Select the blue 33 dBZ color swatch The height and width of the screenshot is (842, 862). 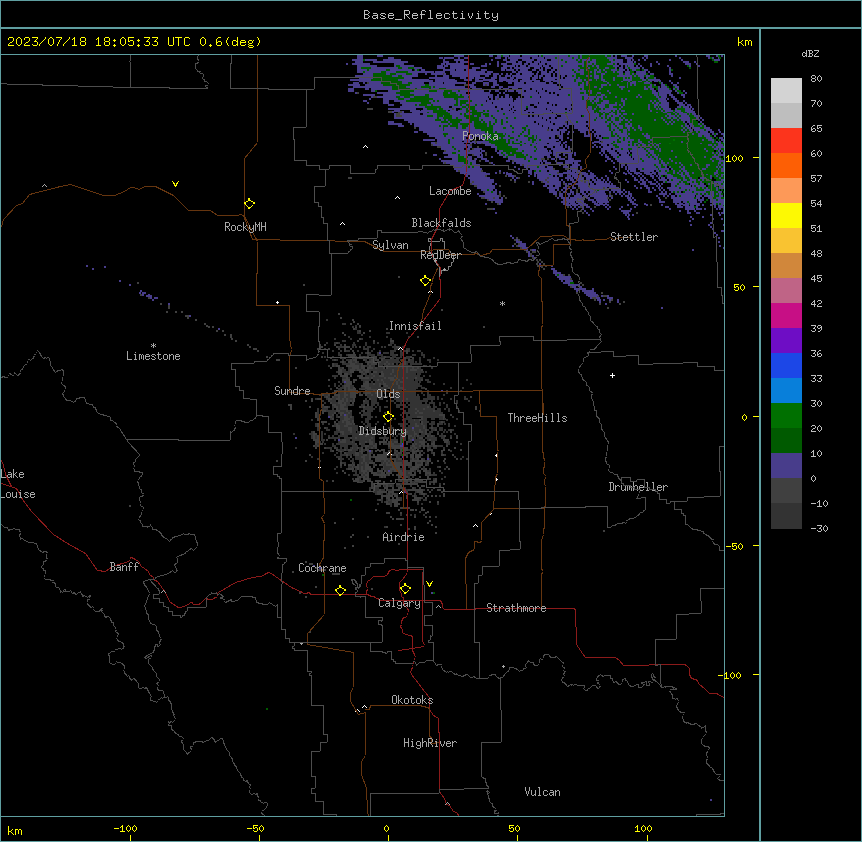click(786, 365)
